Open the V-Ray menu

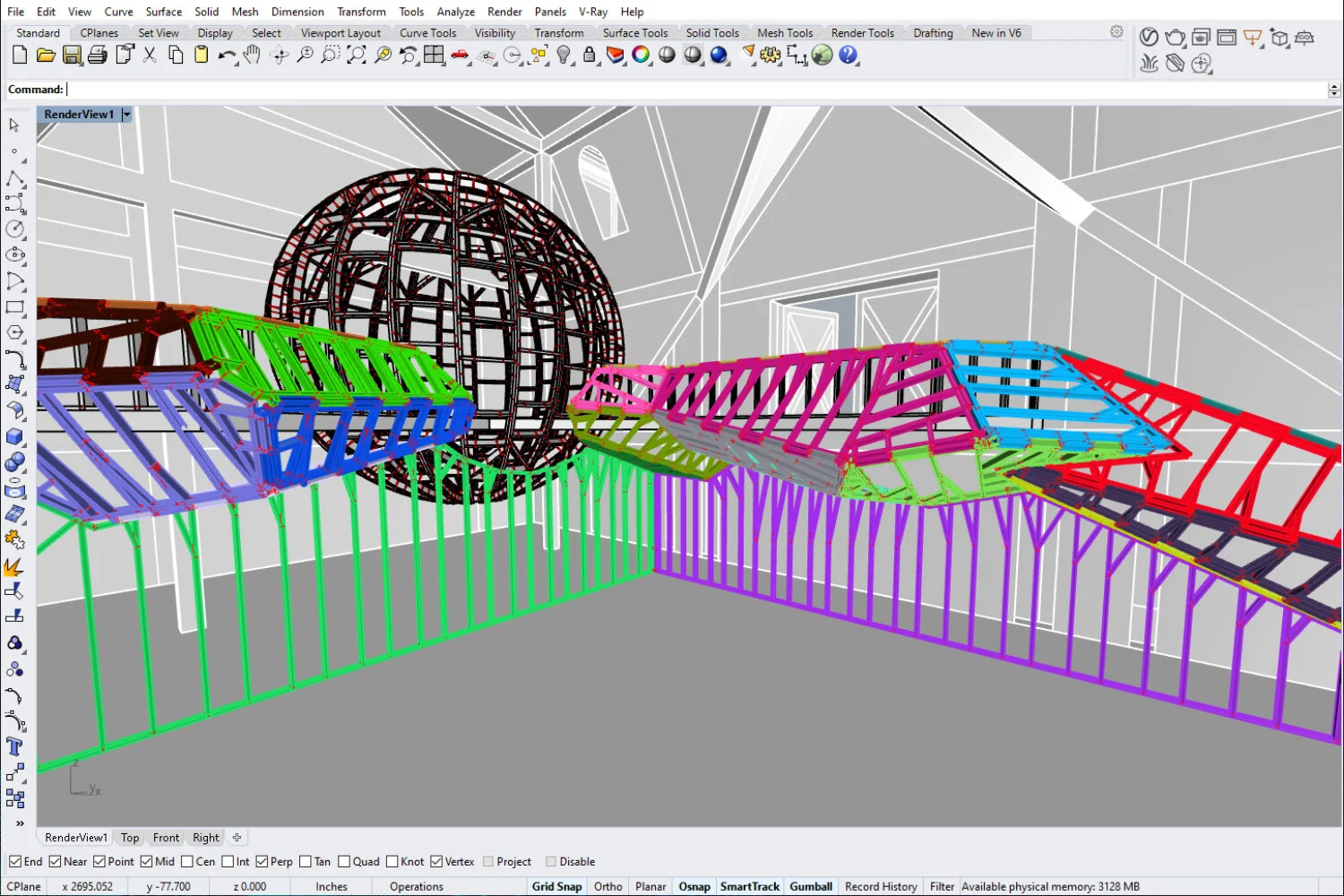592,12
